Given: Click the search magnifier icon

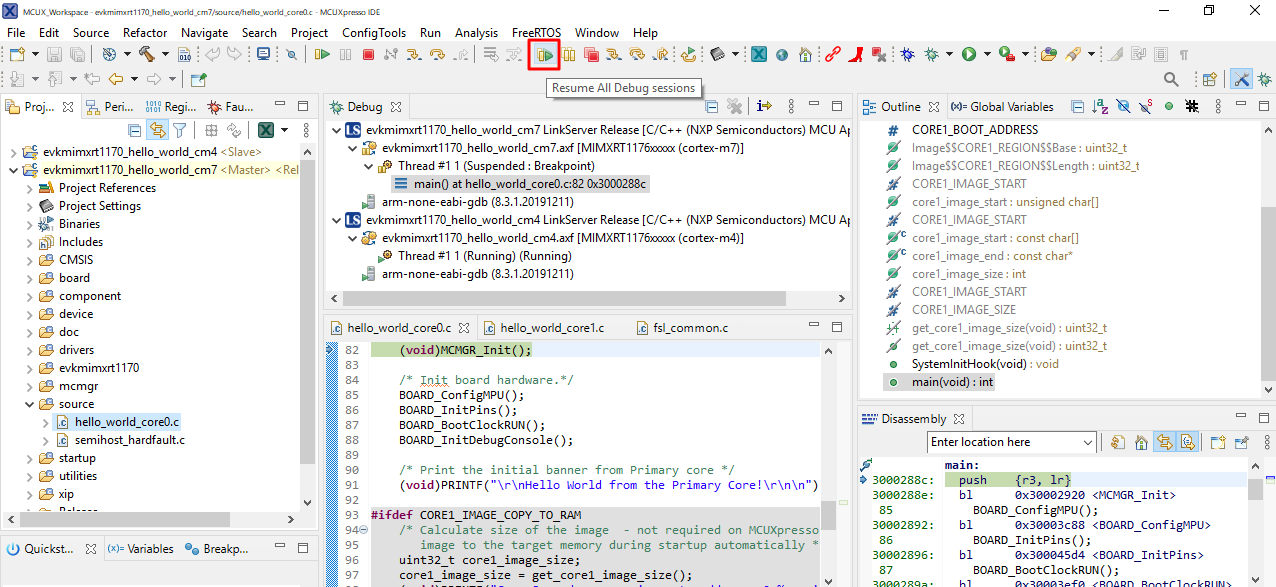Looking at the screenshot, I should click(1171, 79).
